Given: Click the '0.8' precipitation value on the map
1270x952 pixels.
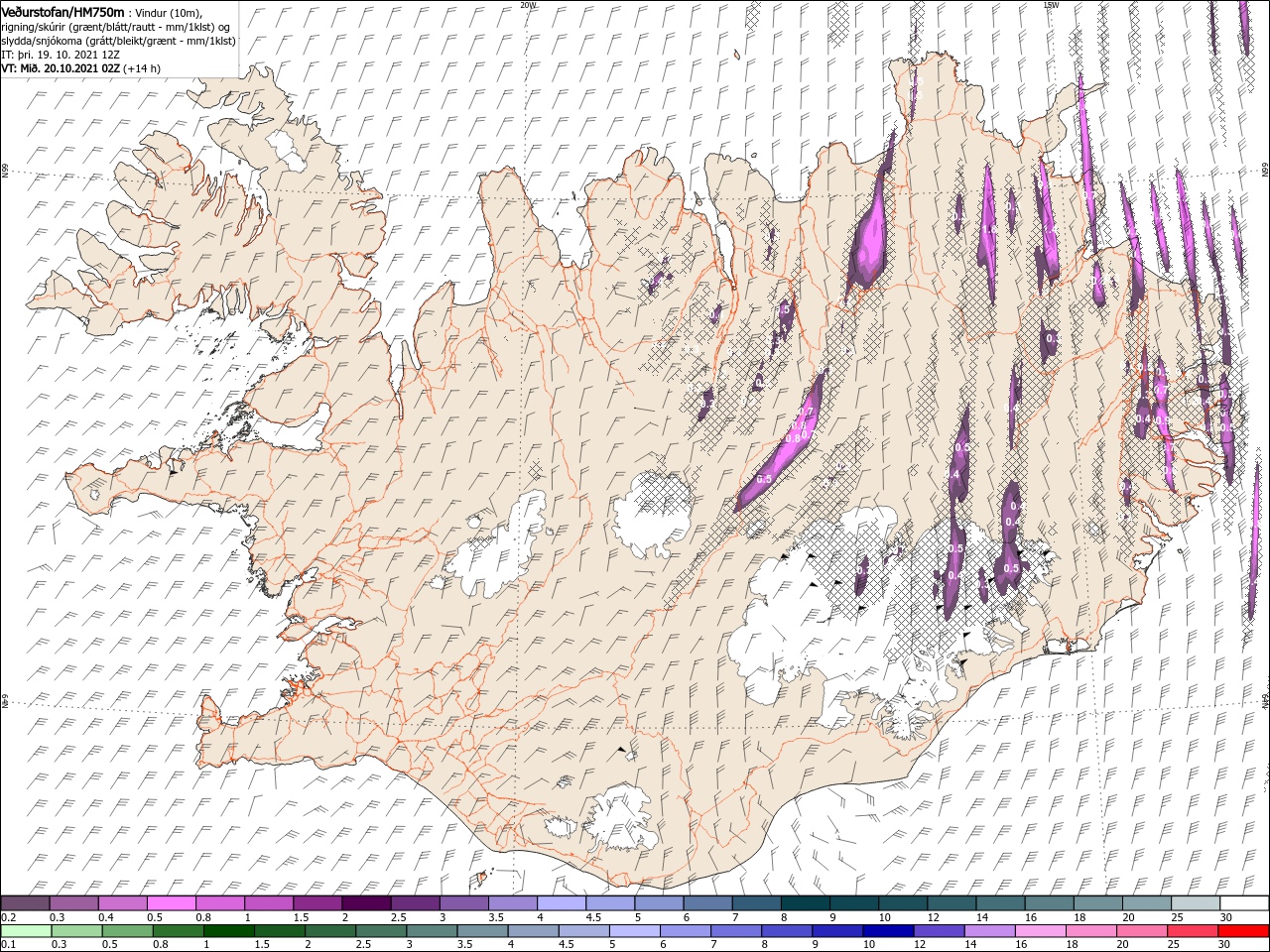Looking at the screenshot, I should click(793, 437).
